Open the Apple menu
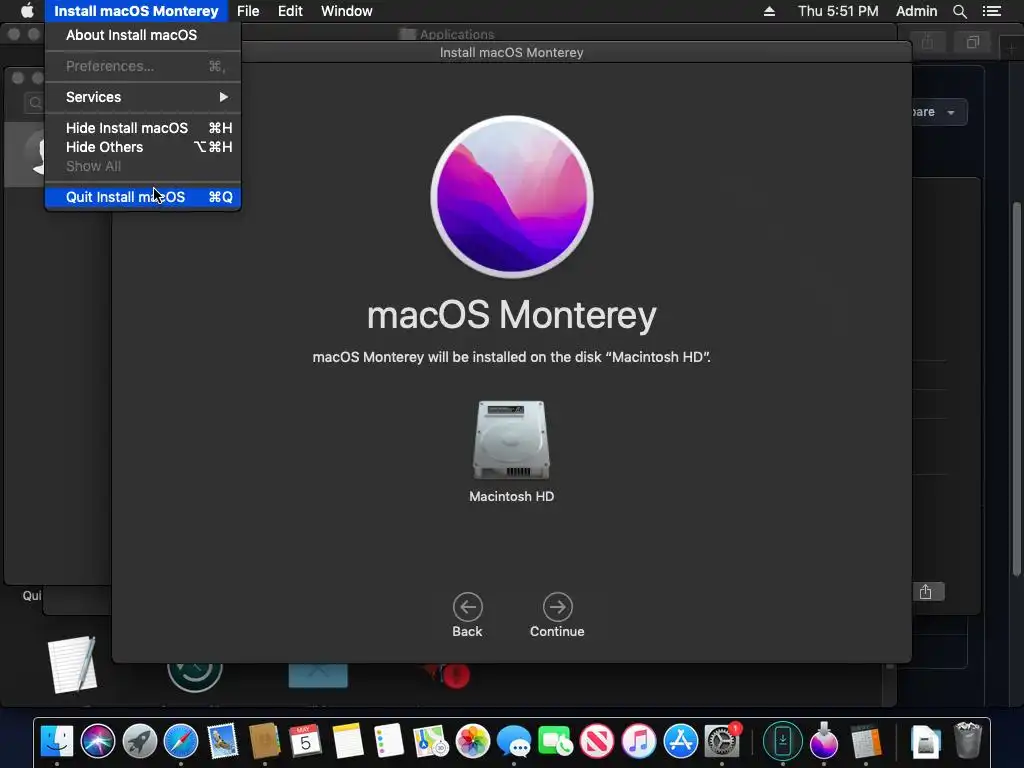The width and height of the screenshot is (1024, 768). (27, 11)
